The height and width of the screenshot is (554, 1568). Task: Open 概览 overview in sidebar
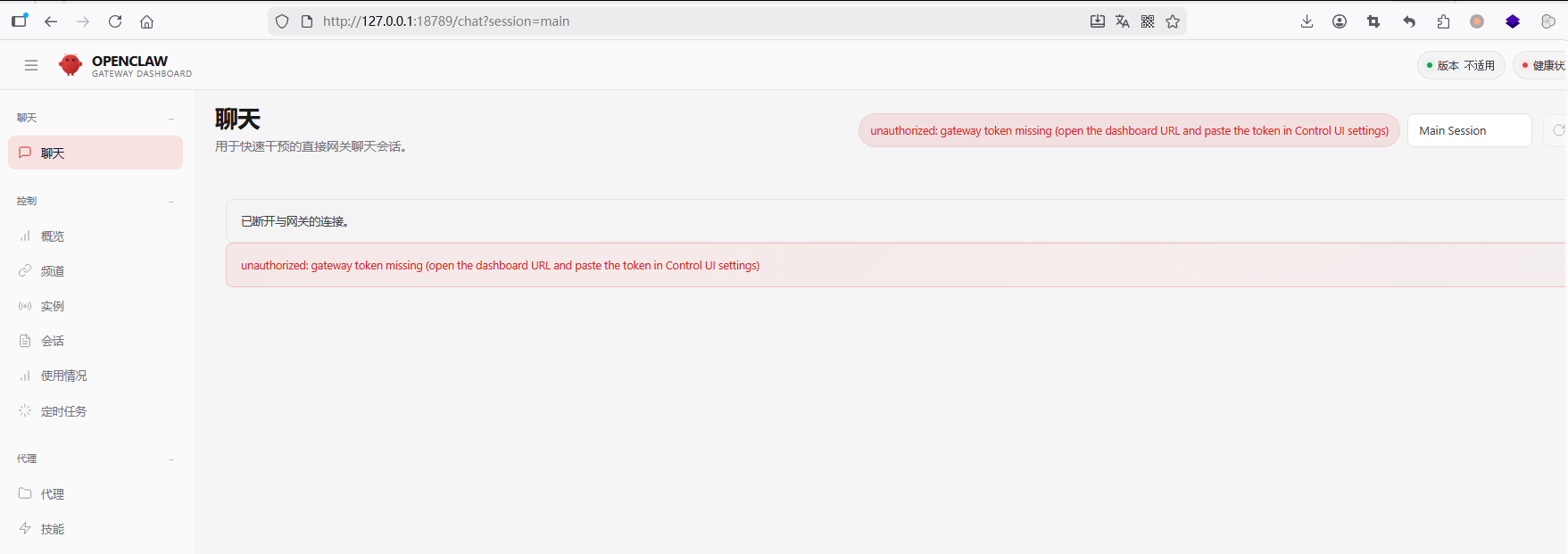[x=52, y=236]
